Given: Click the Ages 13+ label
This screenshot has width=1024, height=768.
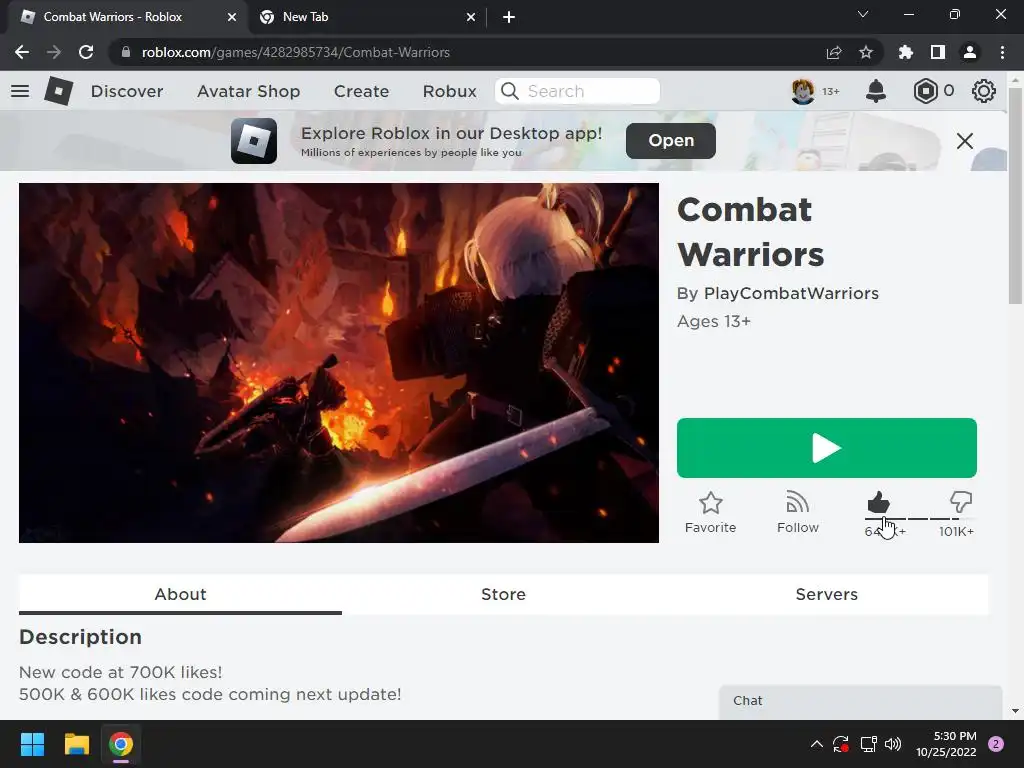Looking at the screenshot, I should [x=714, y=321].
